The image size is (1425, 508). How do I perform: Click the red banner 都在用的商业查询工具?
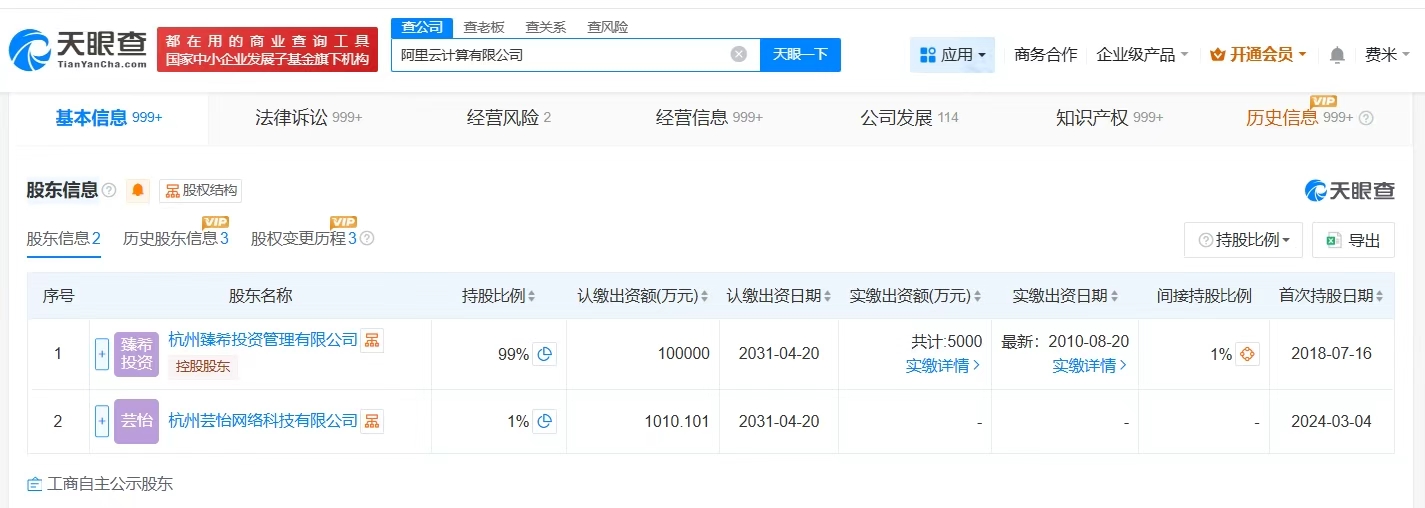pos(267,49)
